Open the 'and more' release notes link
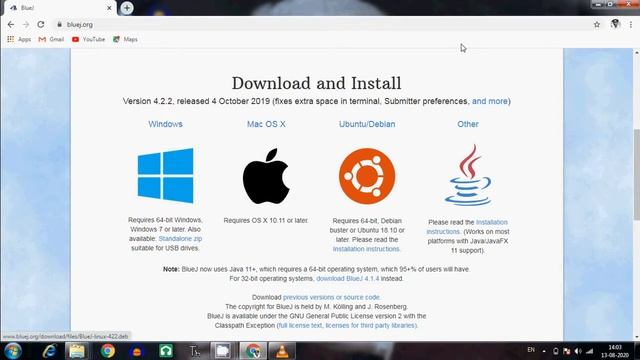The image size is (640, 360). coord(490,101)
